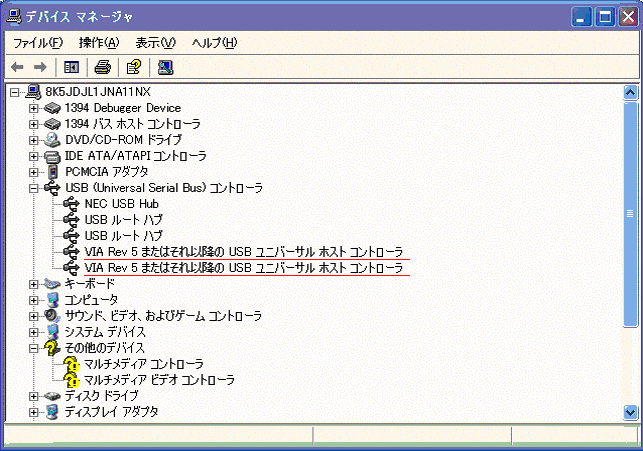
Task: Select the first USB ルート ハブ entry
Action: tap(123, 220)
